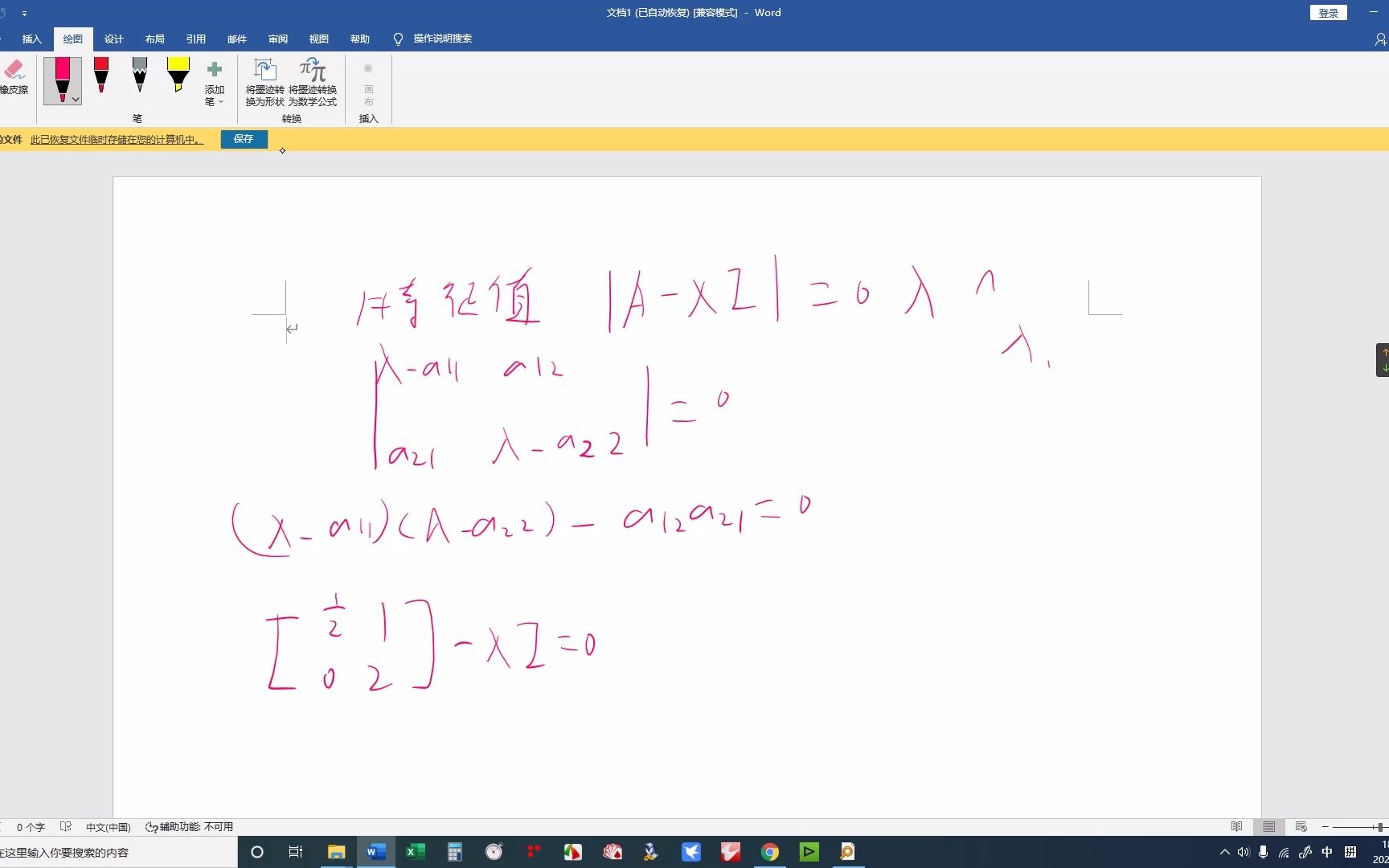Switch to Print Layout view

(1269, 827)
